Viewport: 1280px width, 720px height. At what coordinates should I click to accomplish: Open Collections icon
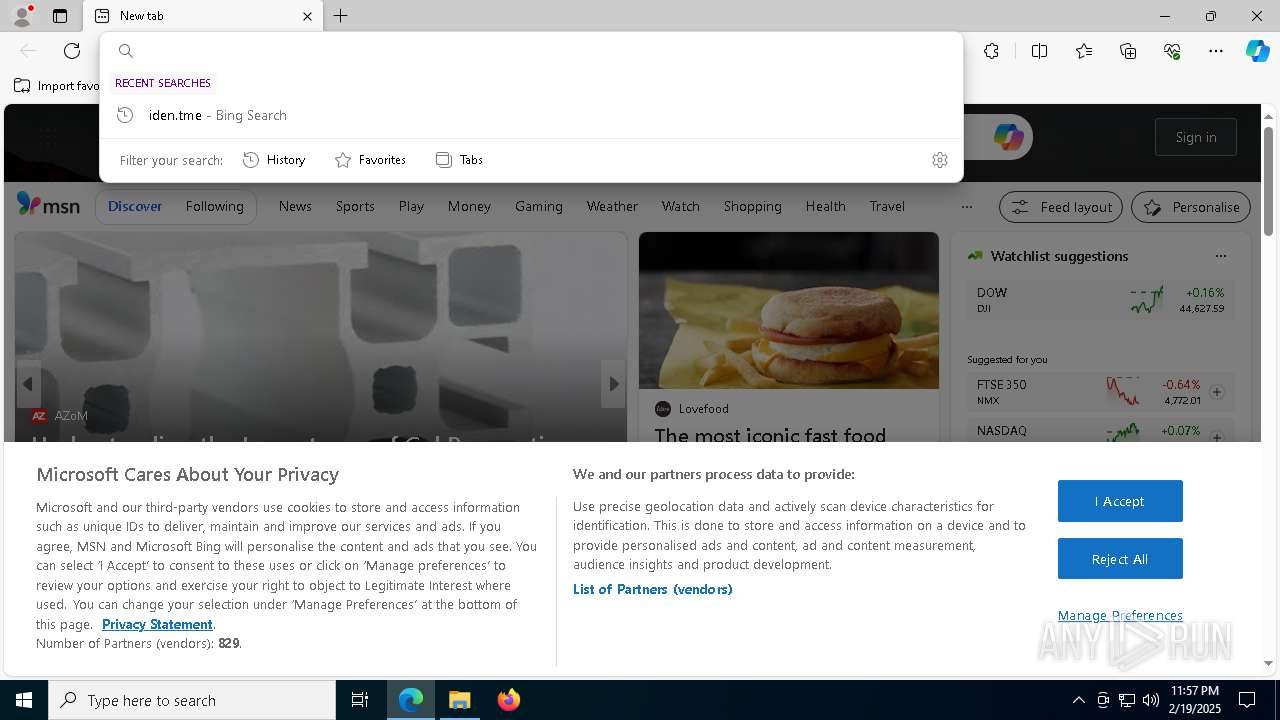point(1128,51)
